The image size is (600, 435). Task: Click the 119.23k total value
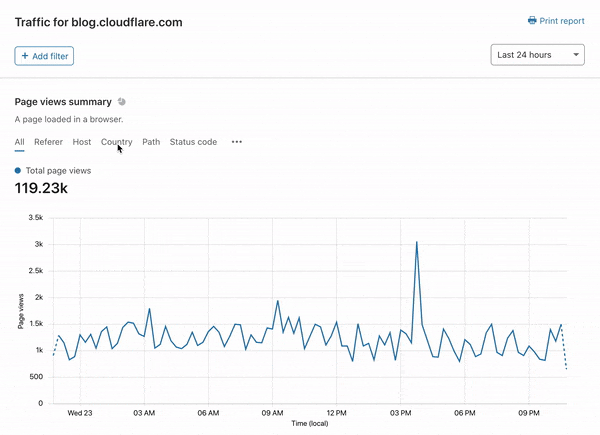pyautogui.click(x=41, y=188)
